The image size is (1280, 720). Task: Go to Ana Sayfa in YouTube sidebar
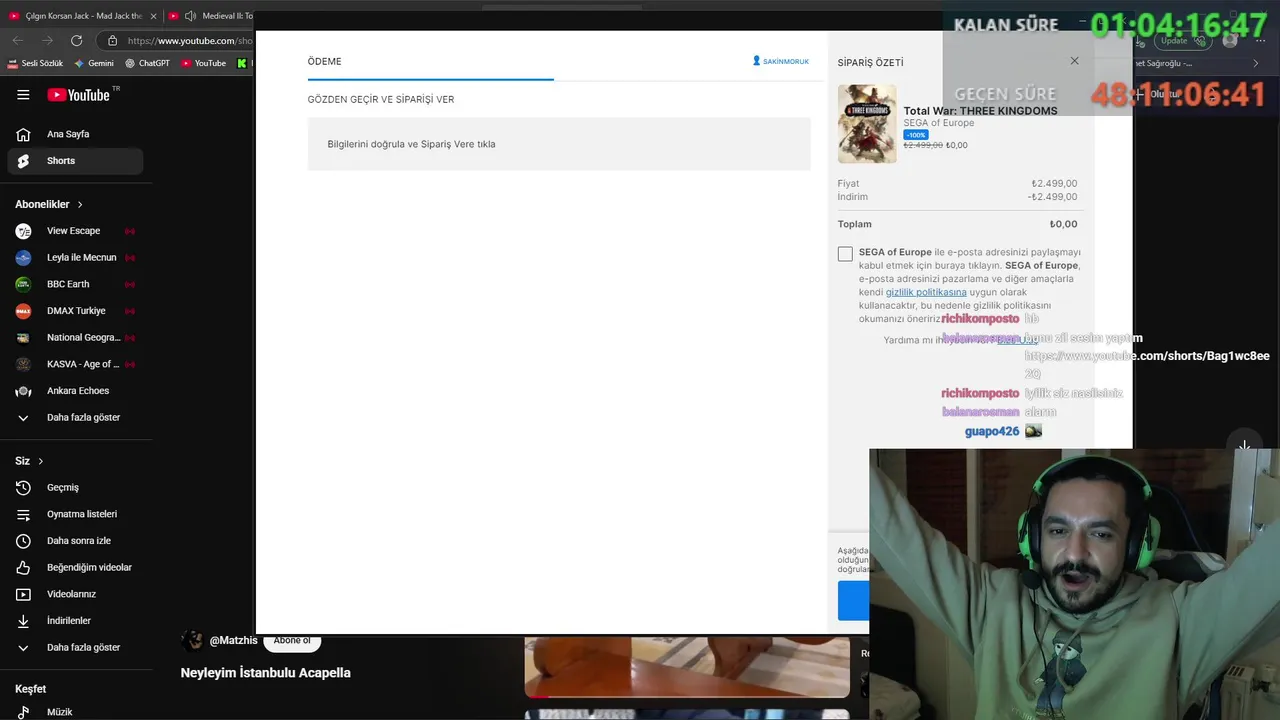75,134
